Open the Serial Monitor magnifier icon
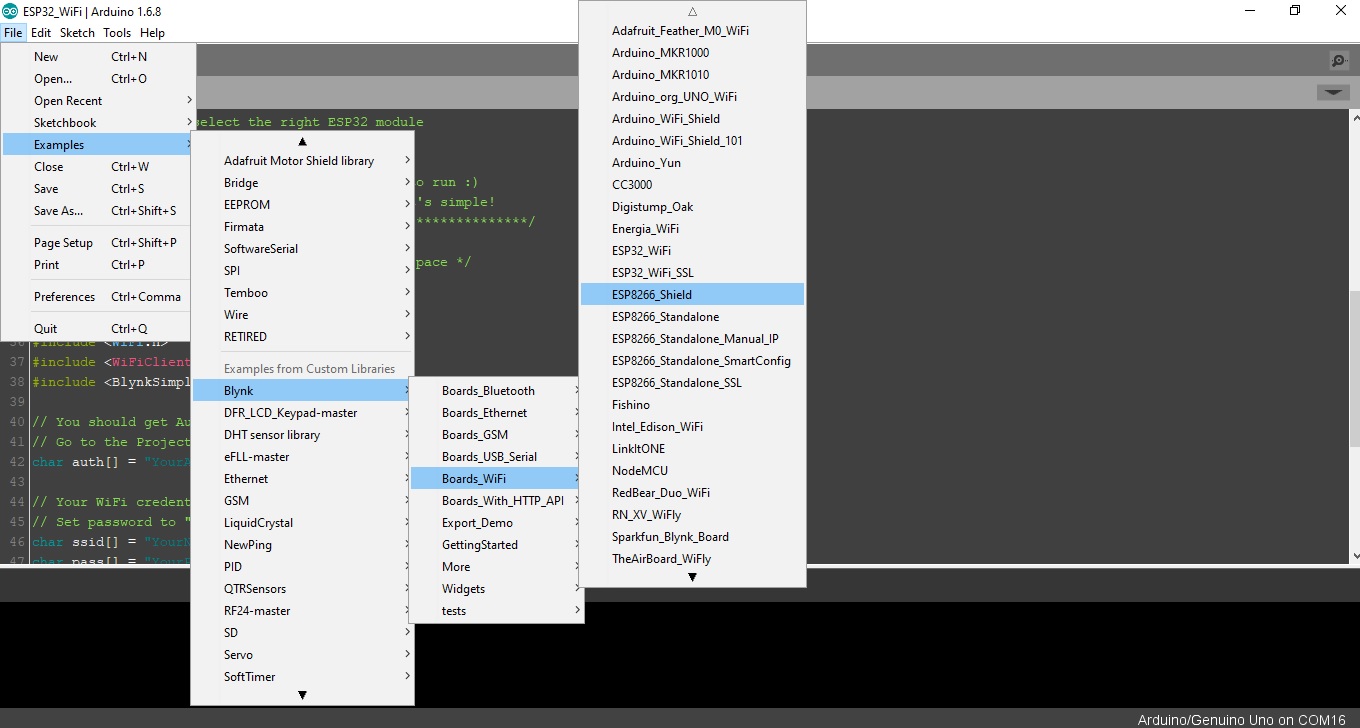1360x728 pixels. [x=1339, y=61]
